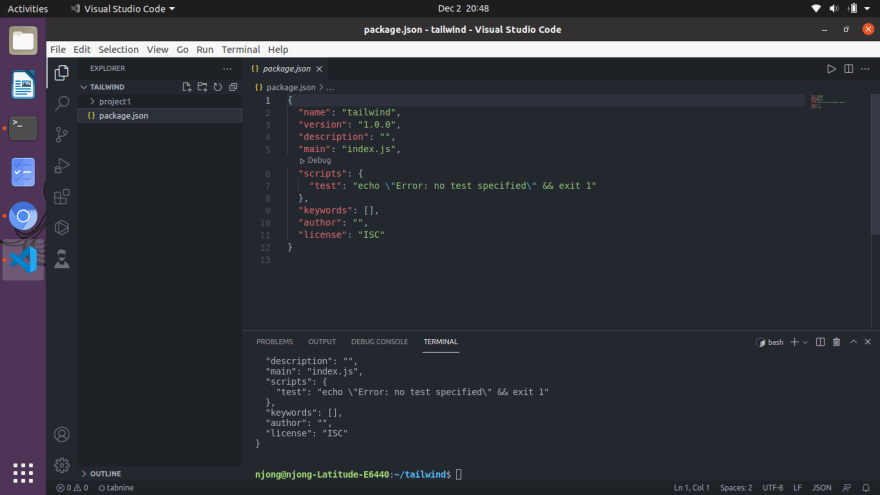Open the person-figure extension icon in activity bar
This screenshot has width=880, height=495.
(62, 259)
